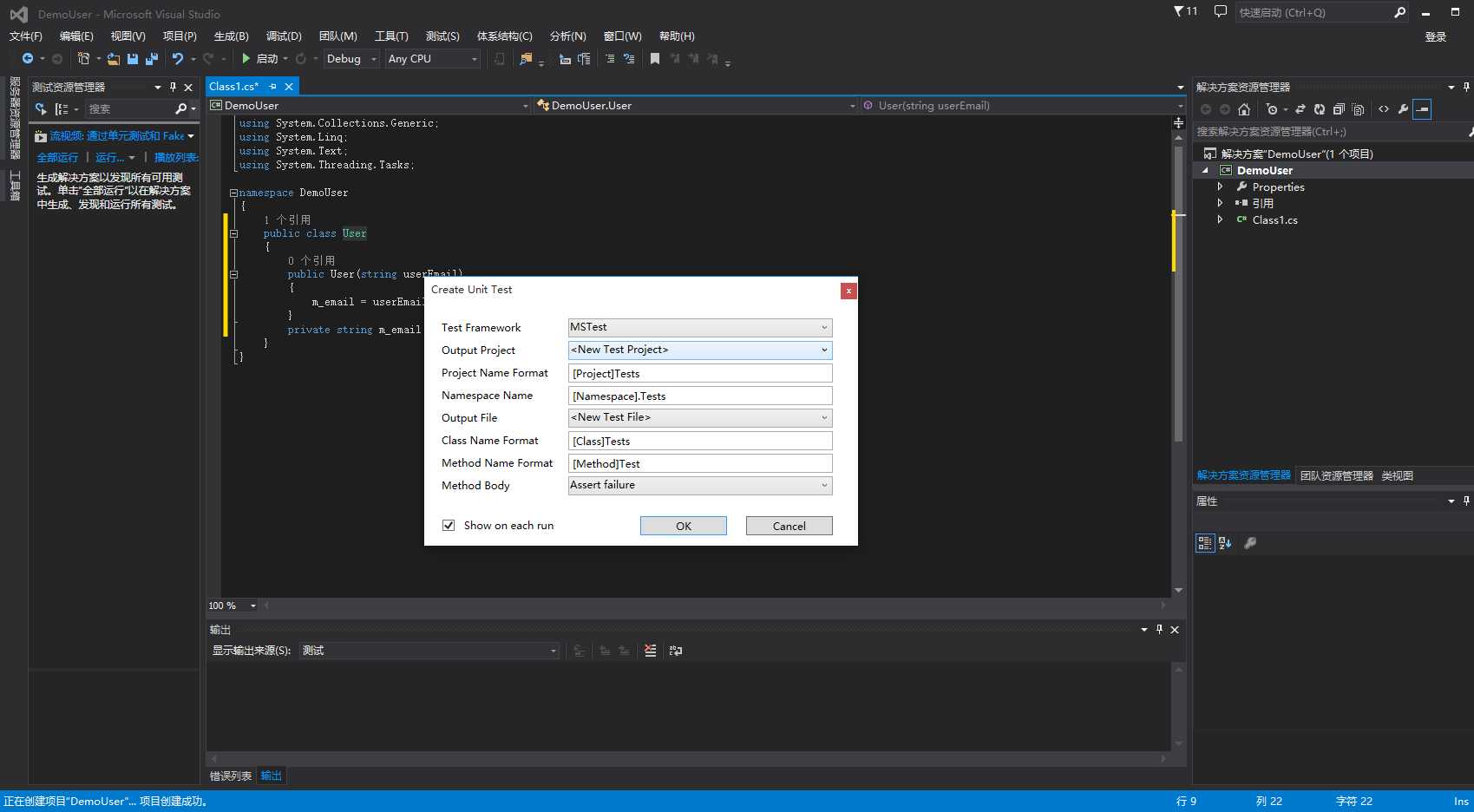Viewport: 1474px width, 812px height.
Task: Switch to the 类视图 tab
Action: pos(1398,475)
